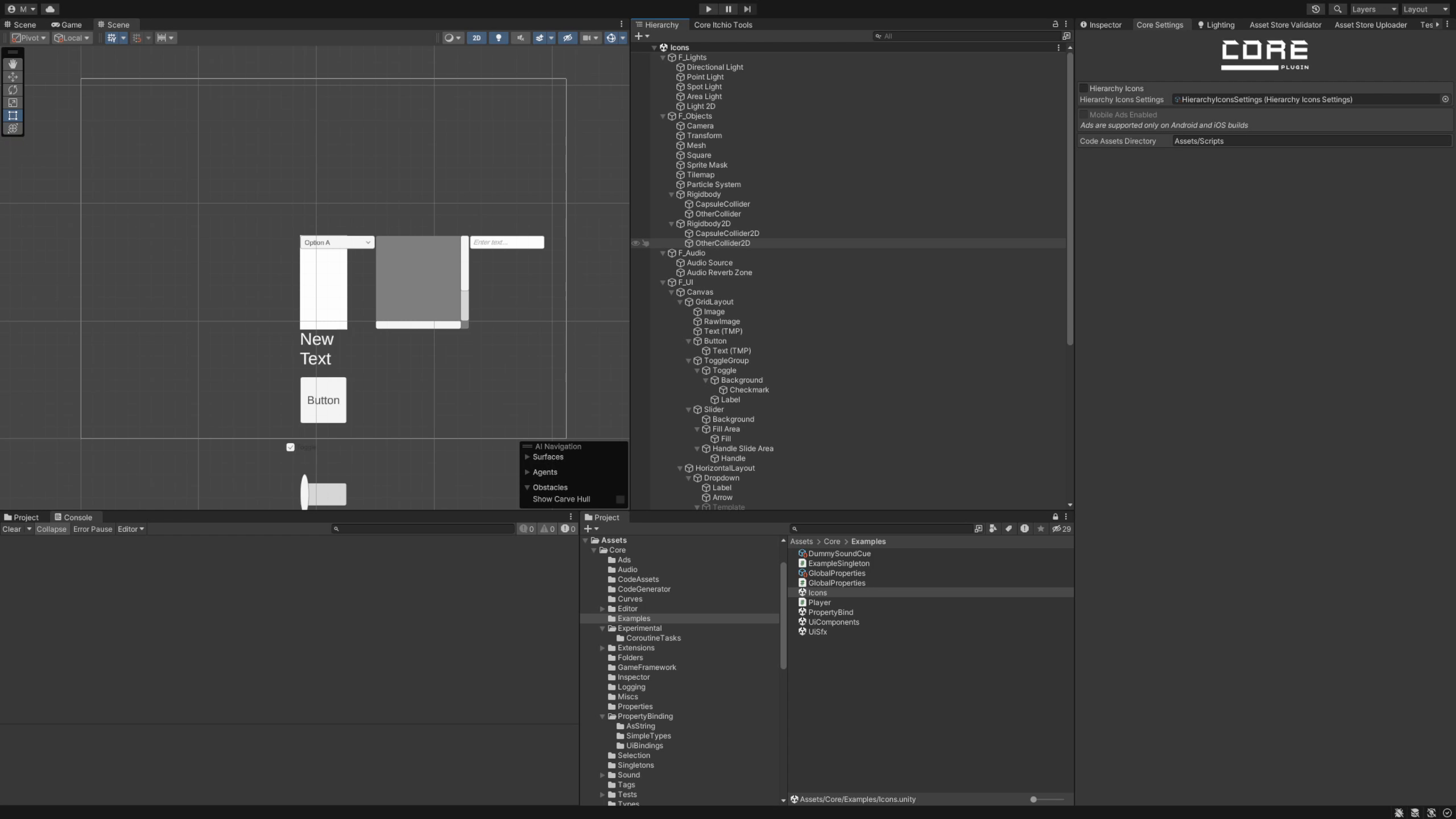Toggle the Gizmos globe icon
Viewport: 1456px width, 819px height.
click(x=611, y=38)
